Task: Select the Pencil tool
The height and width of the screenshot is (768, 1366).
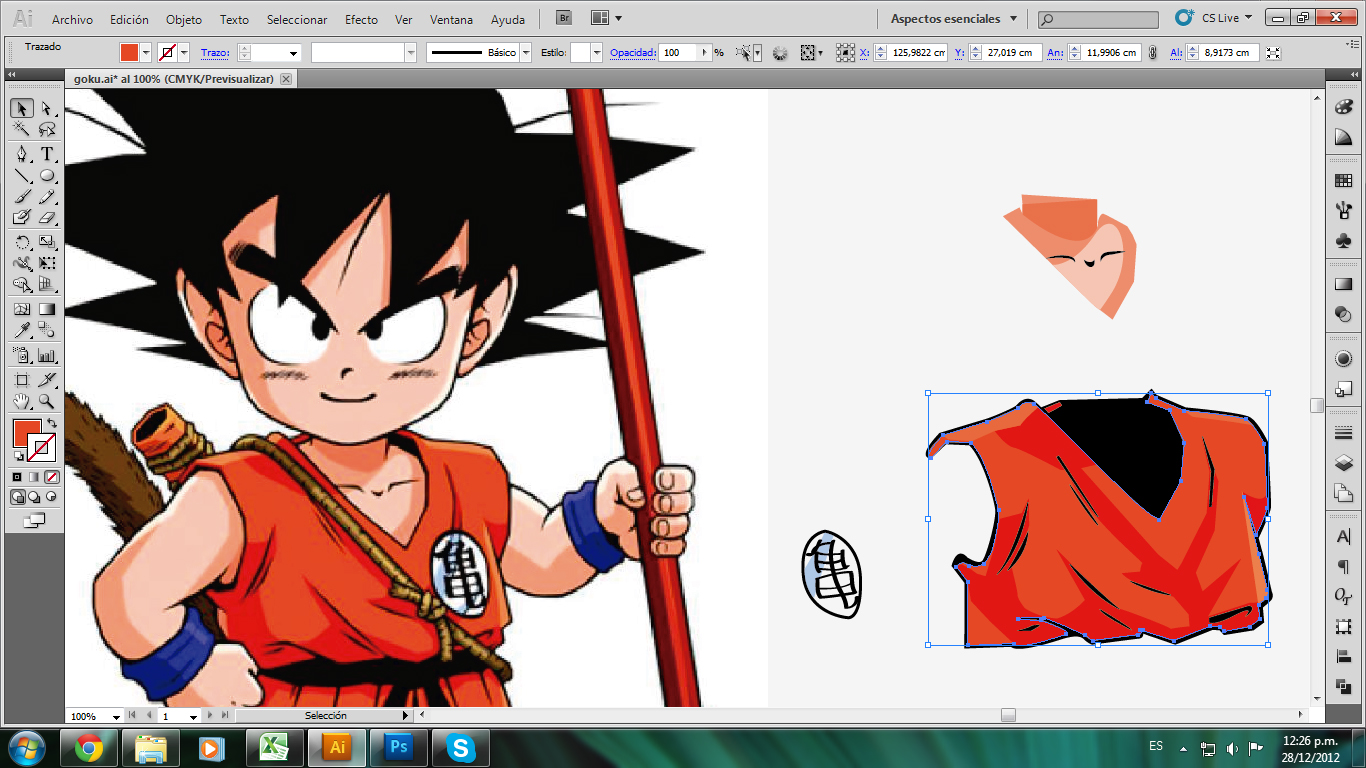Action: (46, 197)
